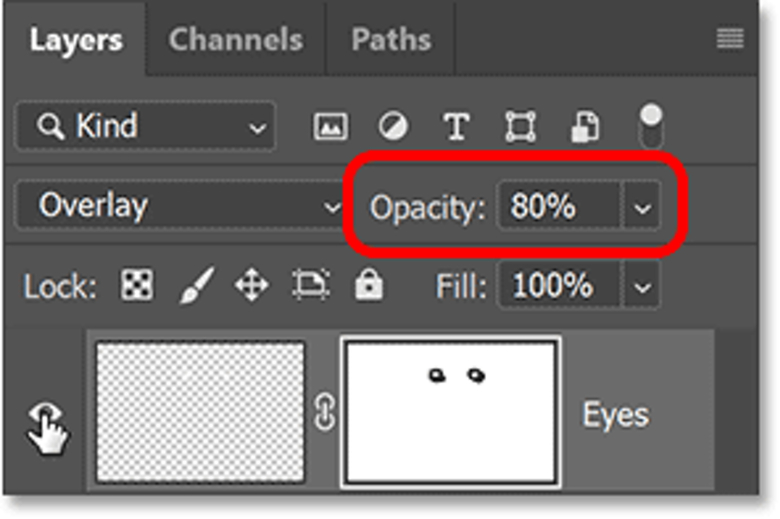
Task: Filter for adjustment layers icon
Action: (393, 126)
